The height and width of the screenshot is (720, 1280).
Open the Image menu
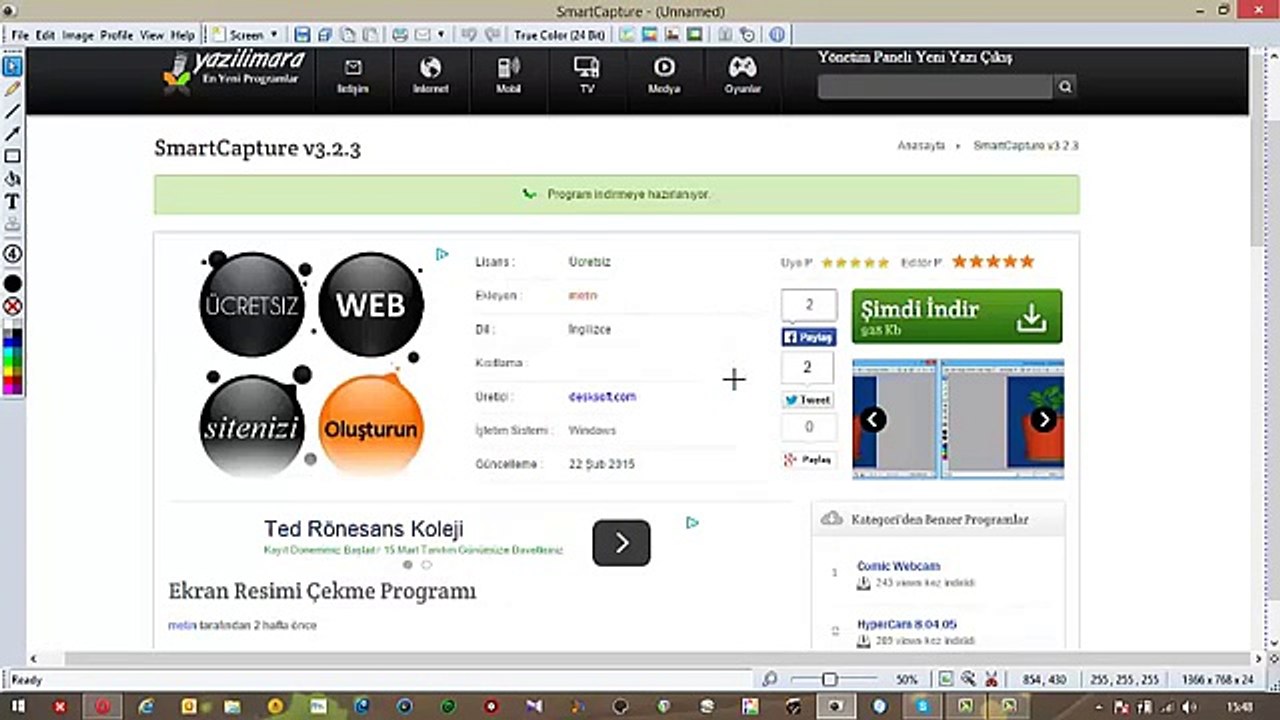(x=77, y=35)
